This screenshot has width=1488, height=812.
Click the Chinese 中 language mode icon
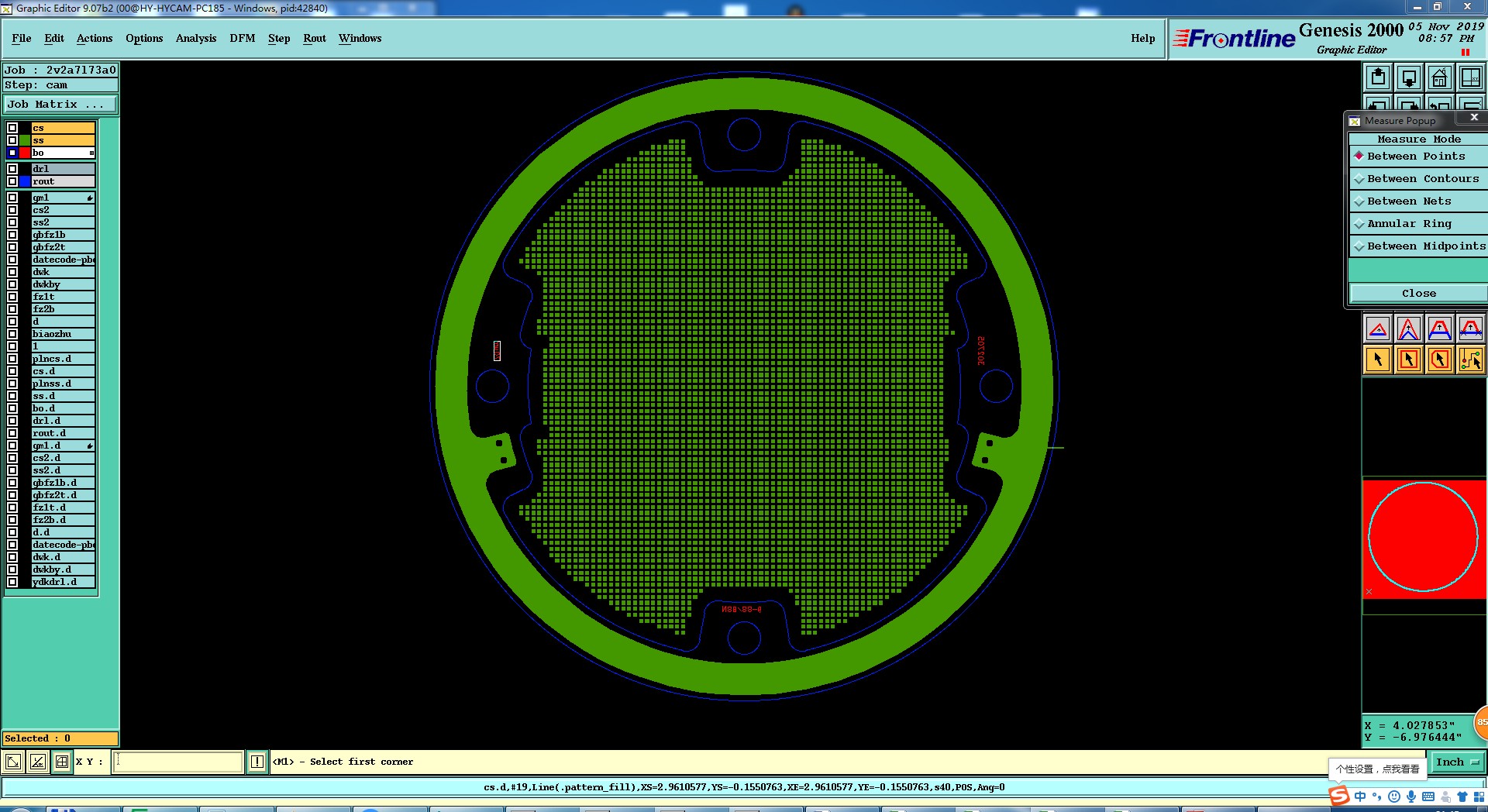[x=1360, y=797]
